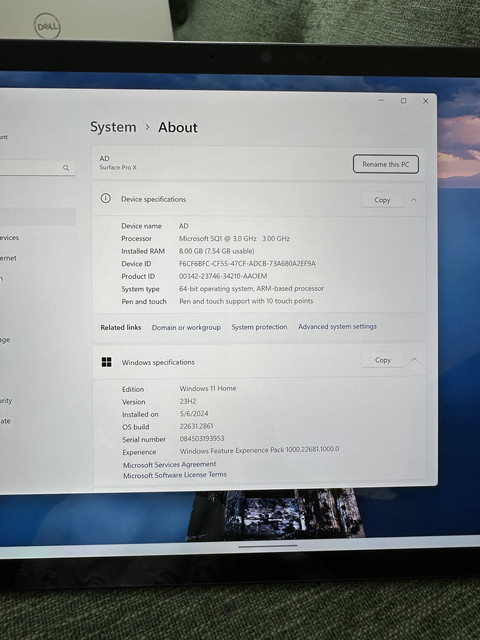
Task: Click the Rename this PC button
Action: click(x=386, y=164)
